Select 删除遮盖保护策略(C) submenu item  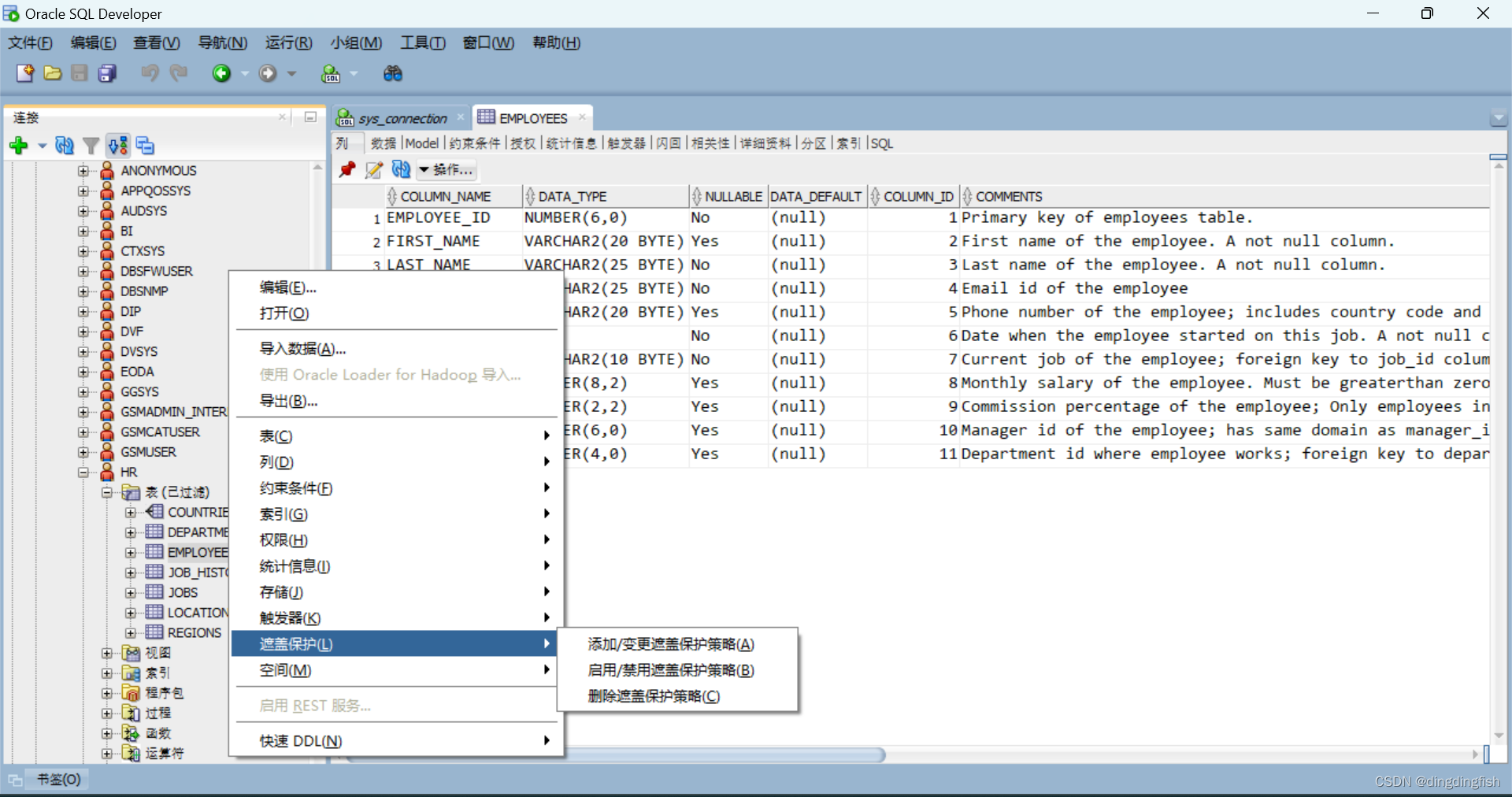point(677,696)
